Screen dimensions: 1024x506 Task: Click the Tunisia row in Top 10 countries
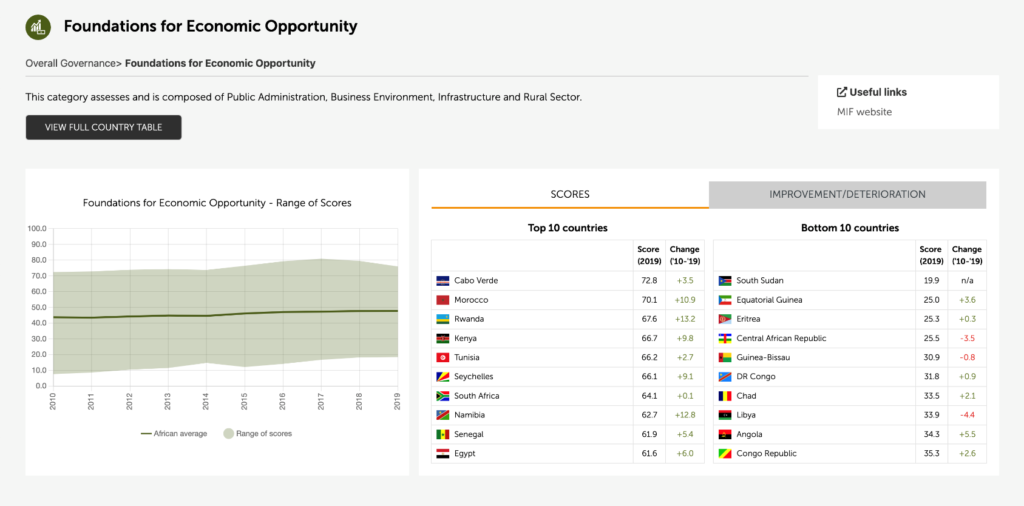tap(567, 357)
